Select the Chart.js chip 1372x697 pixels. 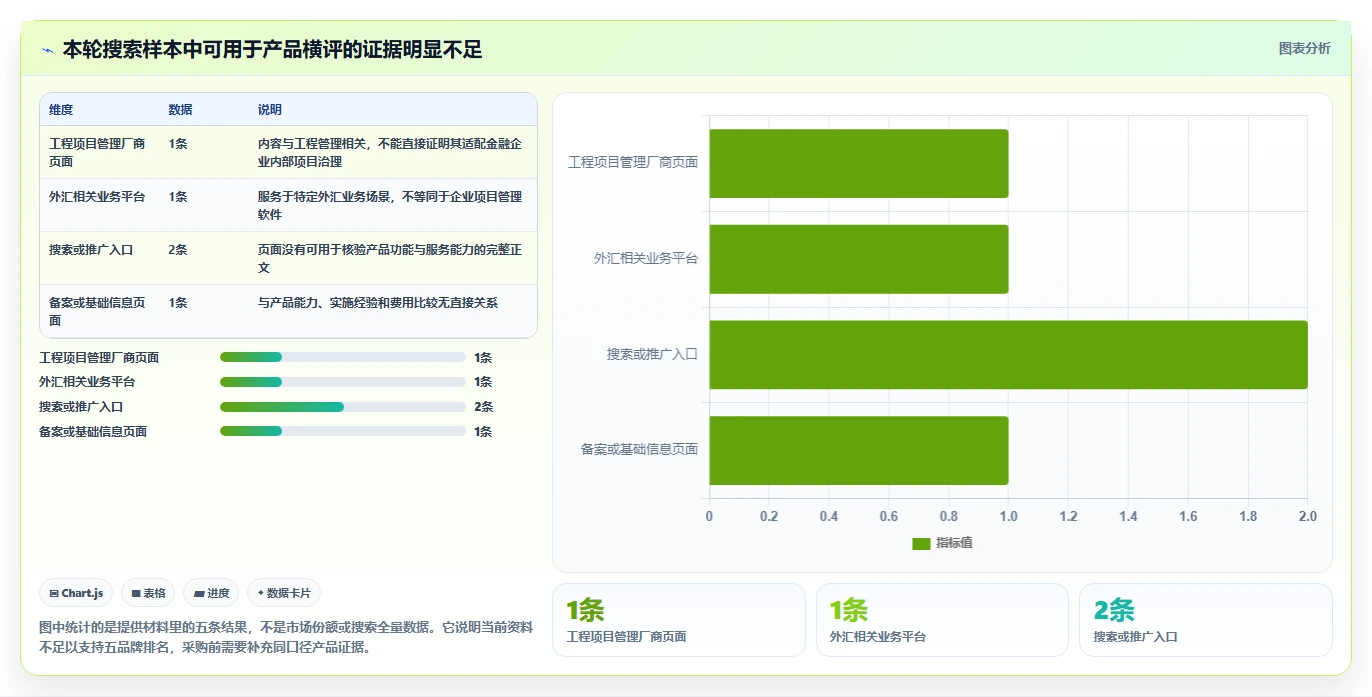tap(77, 593)
